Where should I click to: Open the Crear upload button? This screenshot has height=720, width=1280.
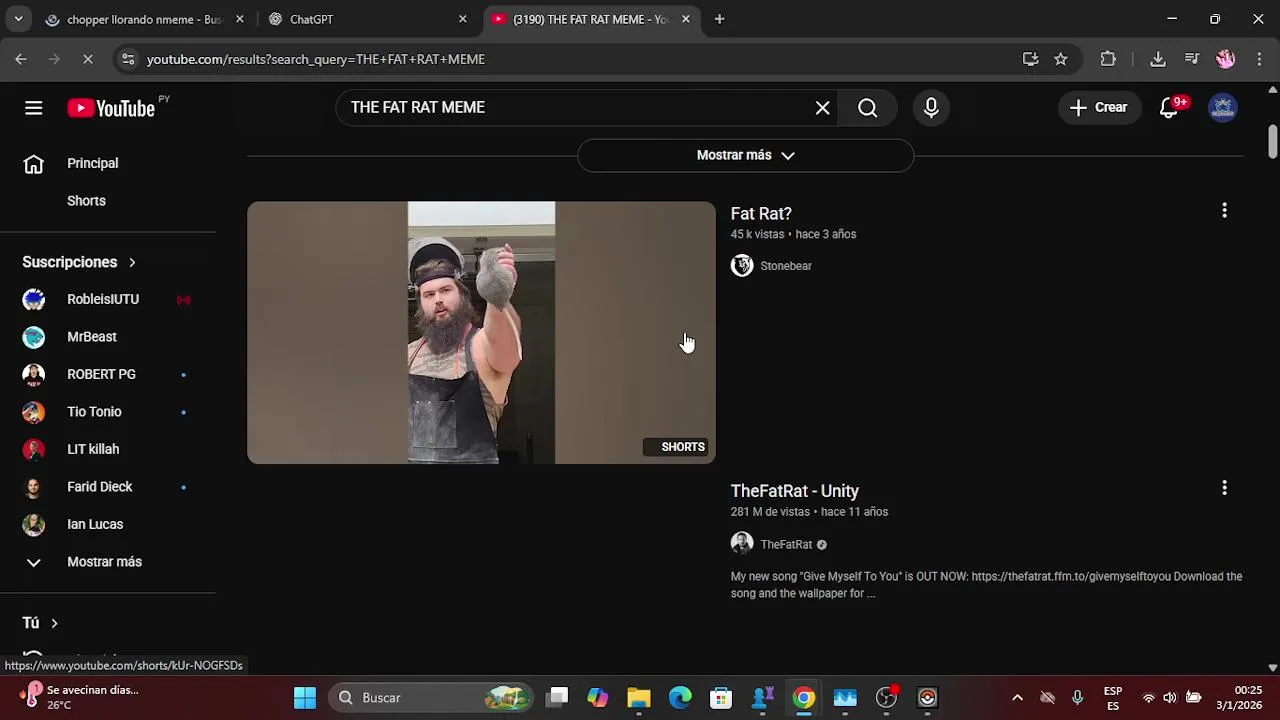click(1099, 108)
